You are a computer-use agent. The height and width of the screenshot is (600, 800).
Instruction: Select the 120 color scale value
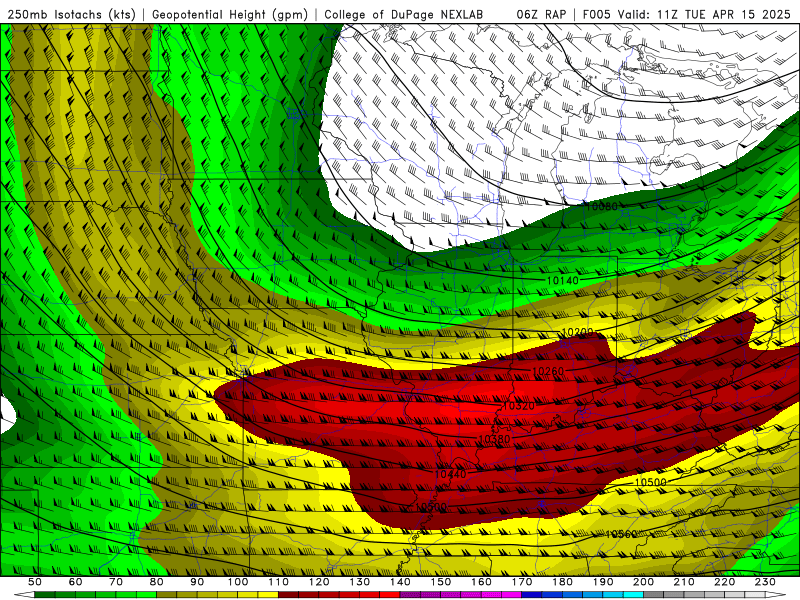[x=319, y=582]
